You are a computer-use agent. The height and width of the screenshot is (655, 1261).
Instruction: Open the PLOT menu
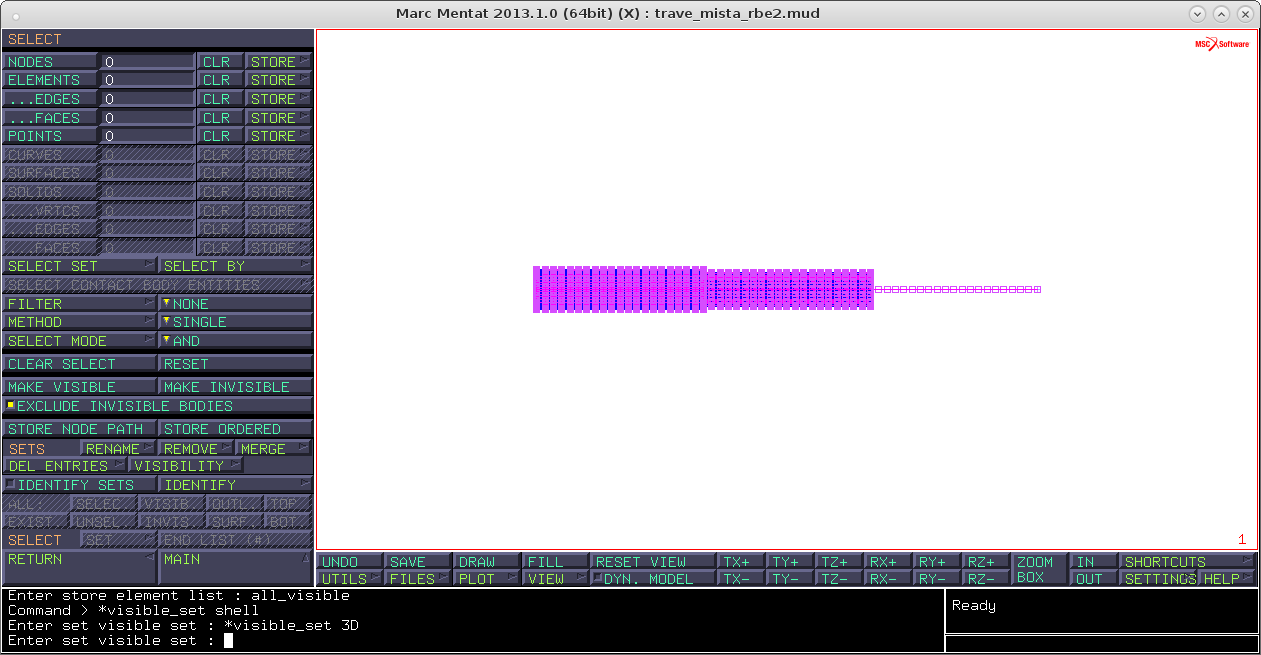pyautogui.click(x=487, y=579)
